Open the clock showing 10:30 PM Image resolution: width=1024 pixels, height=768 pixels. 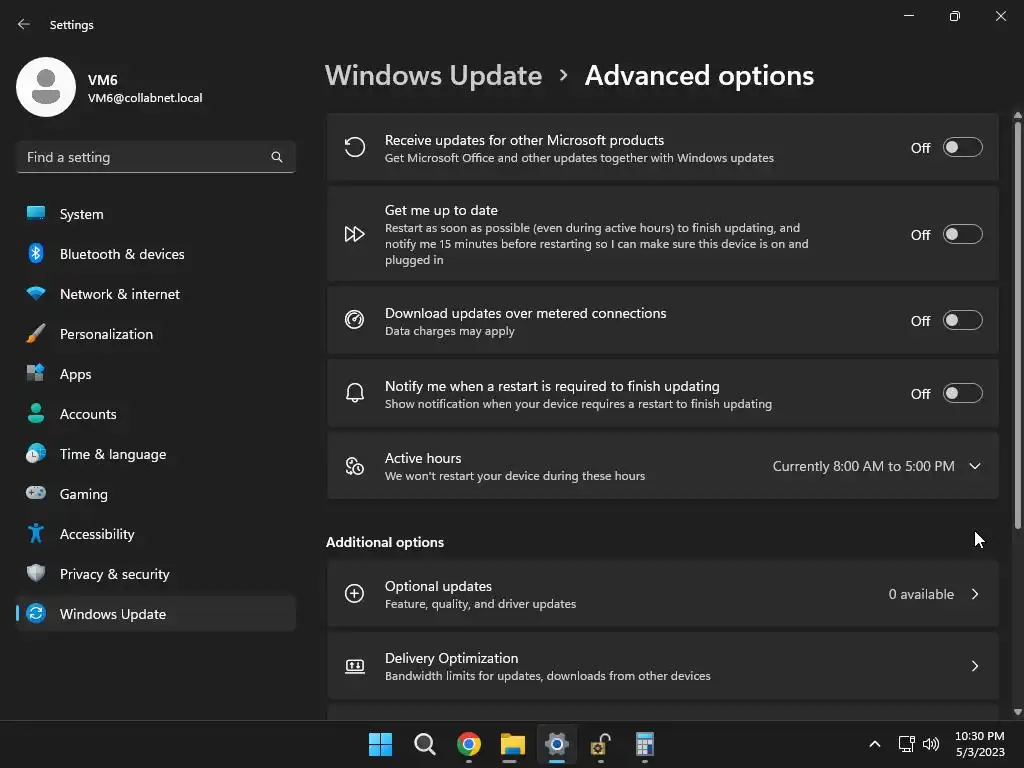980,744
